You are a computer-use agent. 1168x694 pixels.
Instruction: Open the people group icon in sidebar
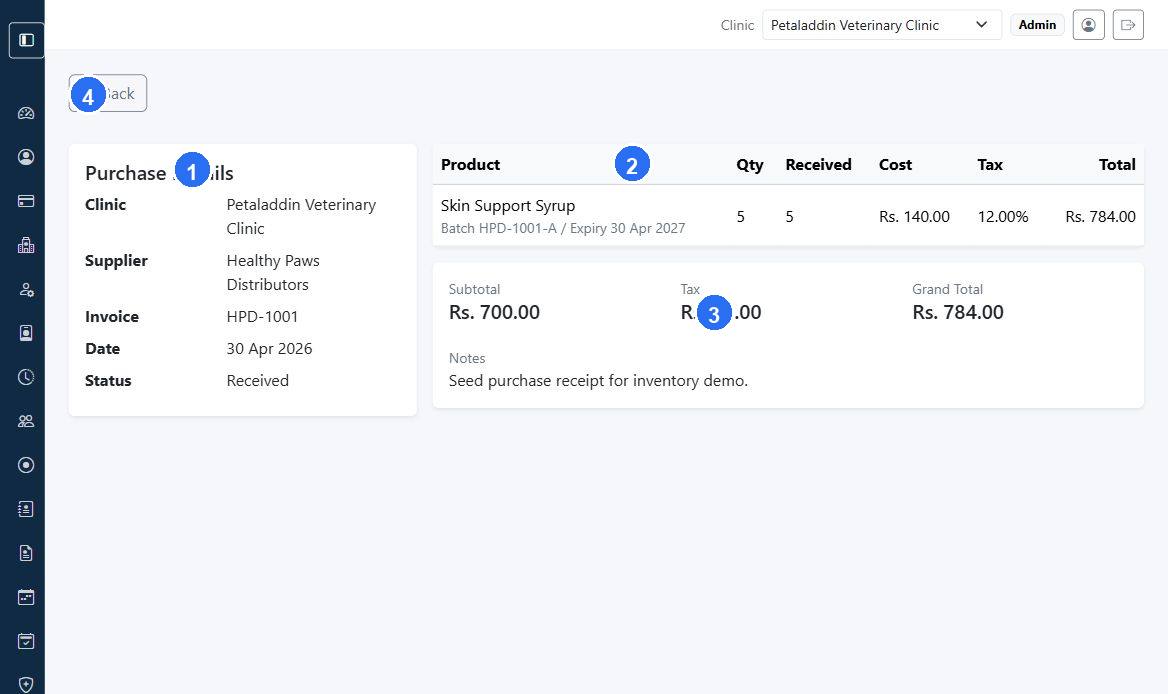point(26,421)
